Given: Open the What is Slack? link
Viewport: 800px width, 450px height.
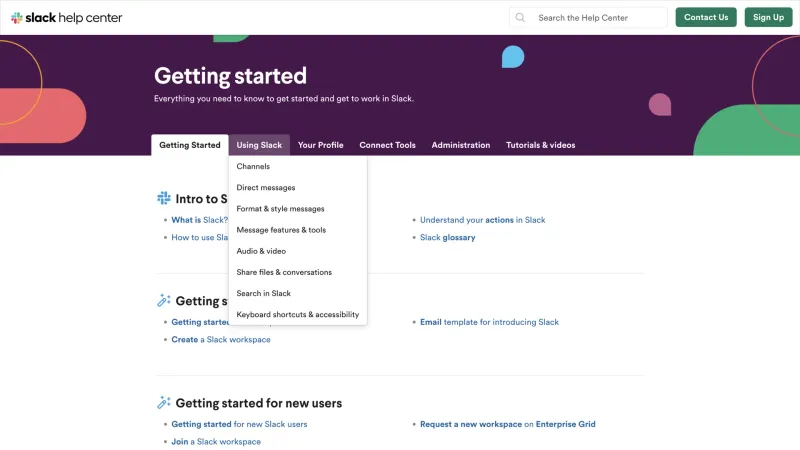Looking at the screenshot, I should click(199, 220).
